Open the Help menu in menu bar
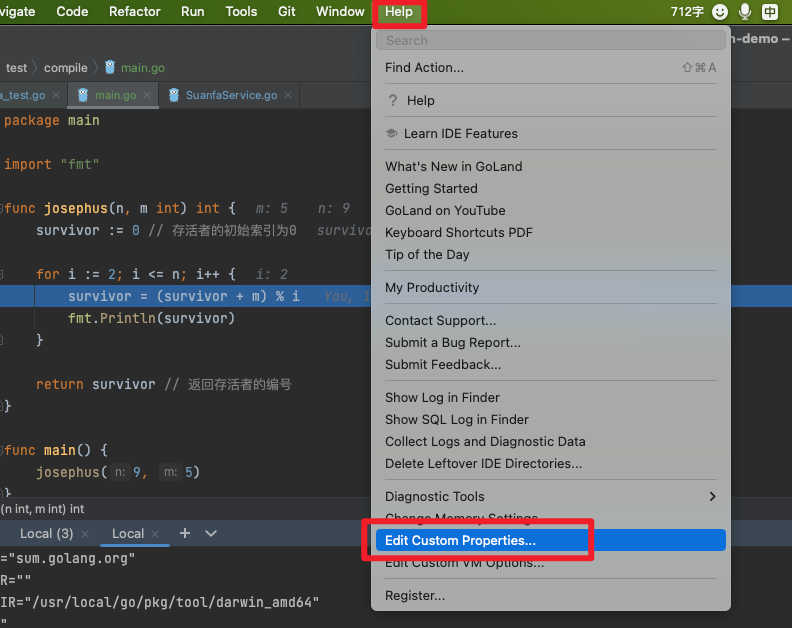The image size is (792, 628). point(399,12)
